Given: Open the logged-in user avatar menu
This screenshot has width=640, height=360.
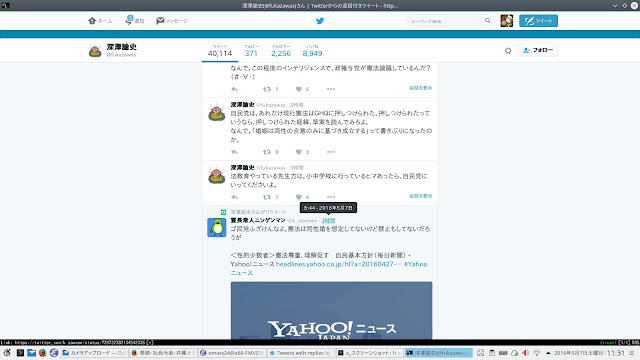Looking at the screenshot, I should tap(507, 21).
